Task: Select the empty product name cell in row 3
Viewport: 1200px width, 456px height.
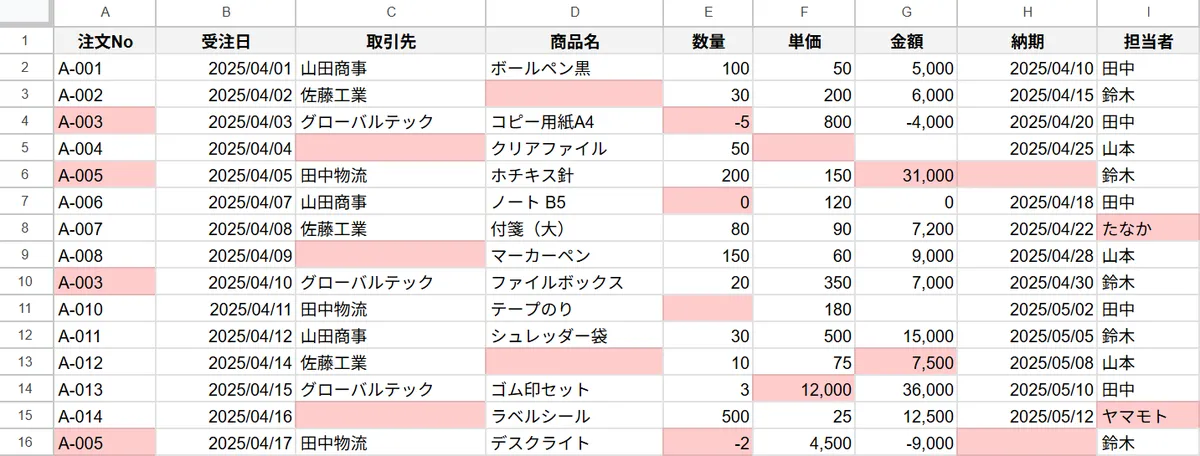Action: point(573,95)
